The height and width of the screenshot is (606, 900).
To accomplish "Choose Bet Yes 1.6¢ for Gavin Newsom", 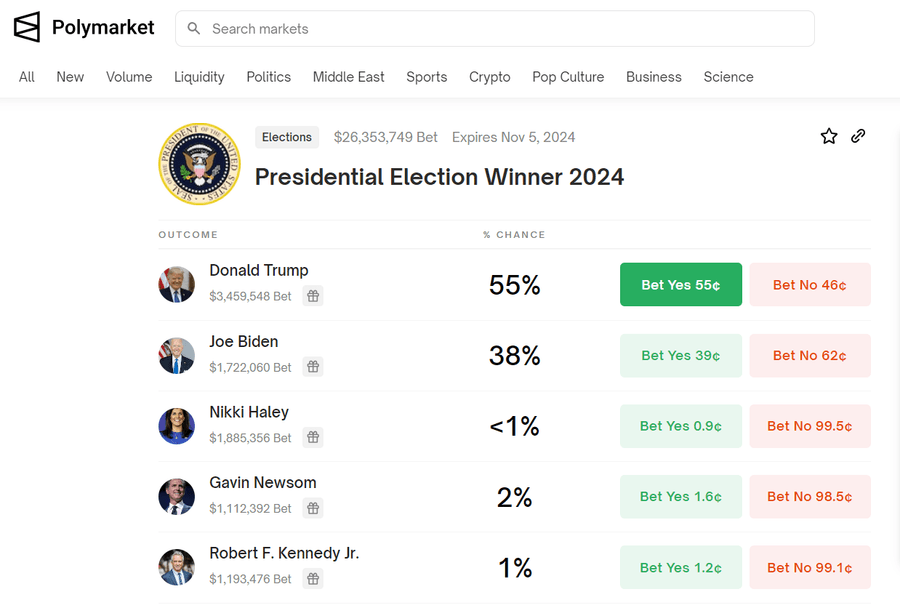I will 680,497.
